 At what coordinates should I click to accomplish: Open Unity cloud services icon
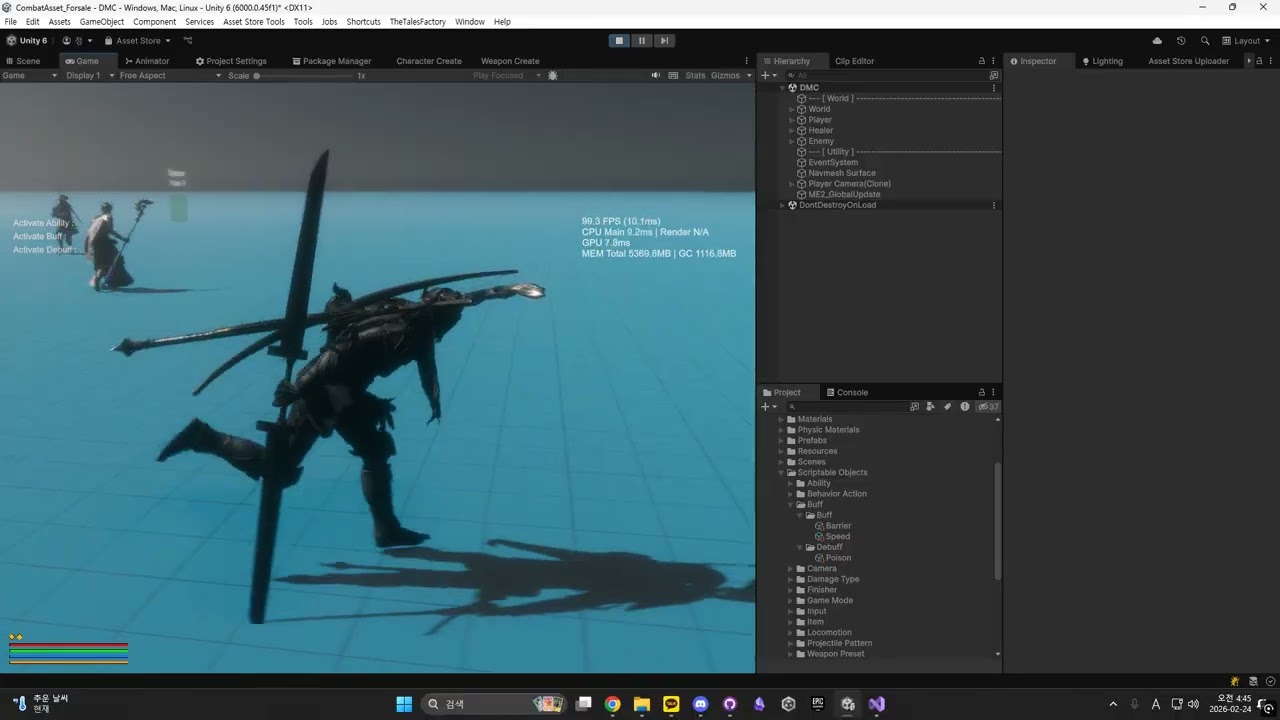point(1157,41)
